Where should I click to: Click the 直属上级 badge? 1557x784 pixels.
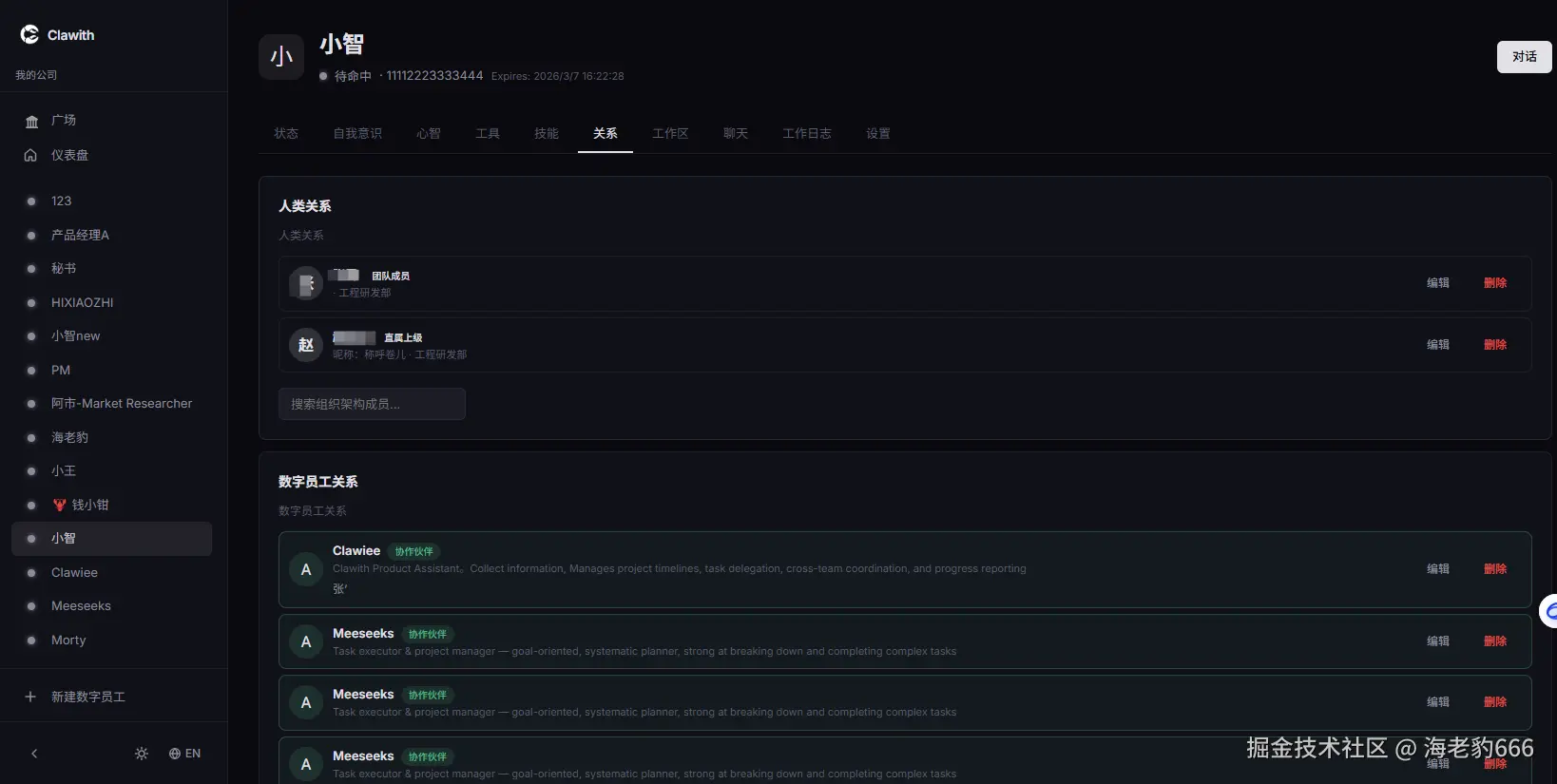coord(403,337)
